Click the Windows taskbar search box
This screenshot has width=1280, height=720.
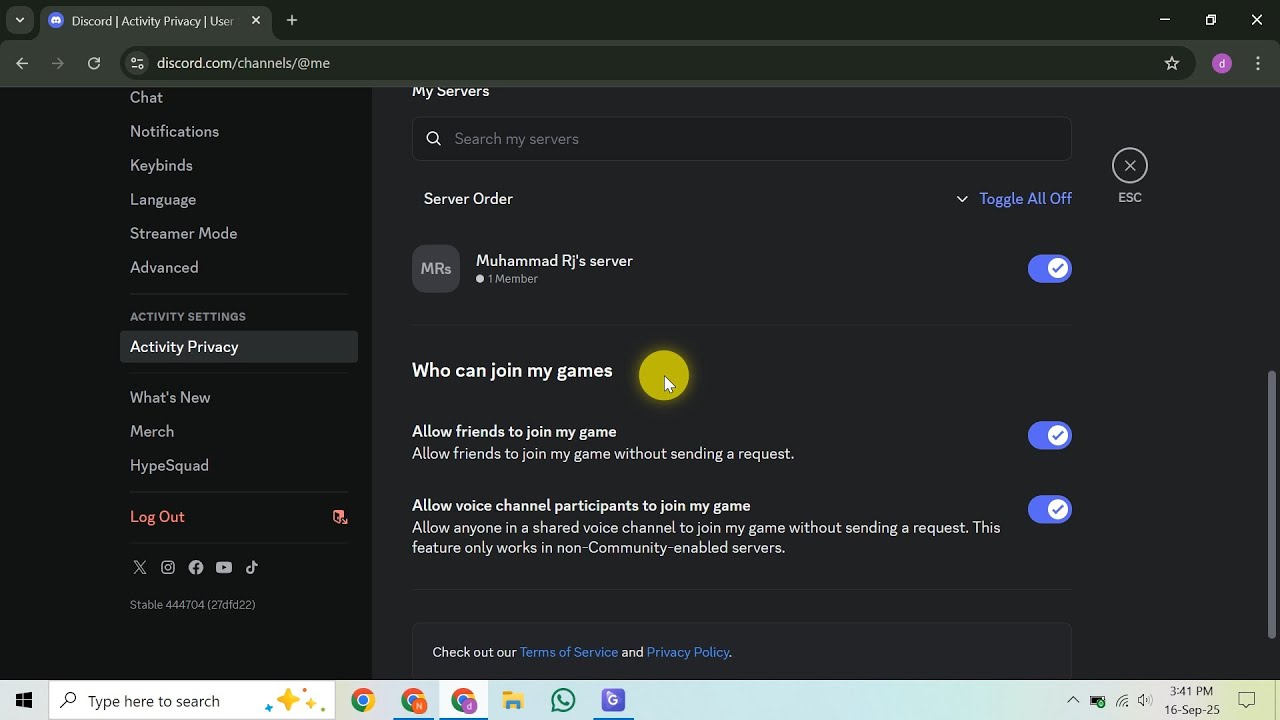190,701
